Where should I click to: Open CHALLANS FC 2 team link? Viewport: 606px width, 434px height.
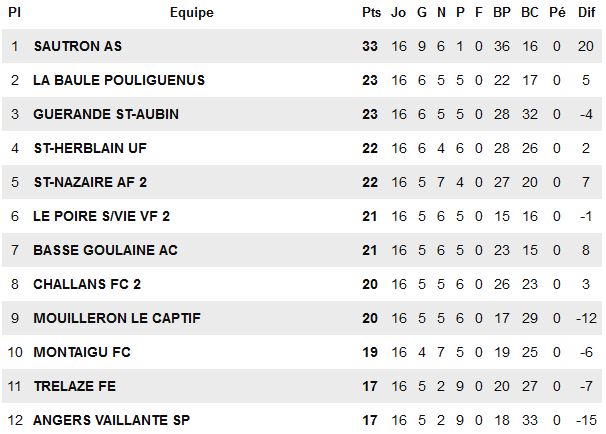point(87,284)
